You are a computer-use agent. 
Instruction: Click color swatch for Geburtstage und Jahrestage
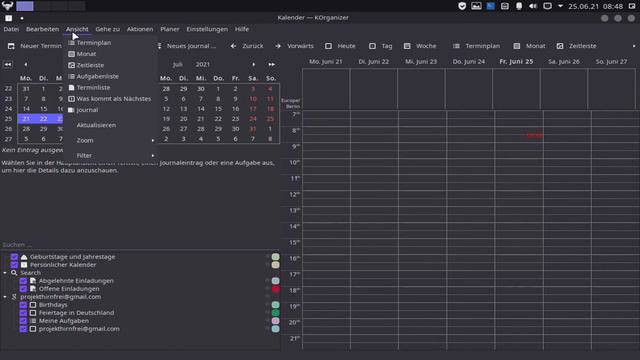[x=276, y=257]
